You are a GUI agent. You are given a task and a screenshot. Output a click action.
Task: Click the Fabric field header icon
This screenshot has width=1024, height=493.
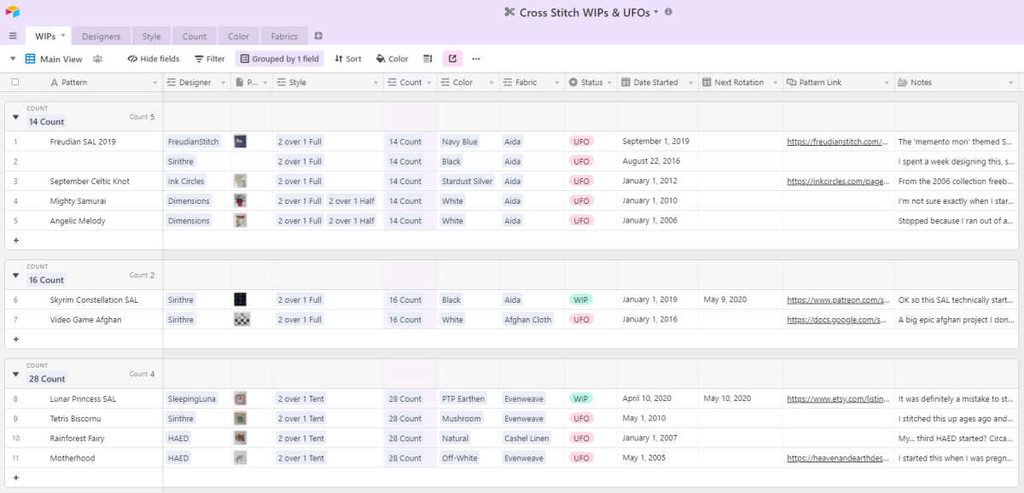click(x=508, y=82)
